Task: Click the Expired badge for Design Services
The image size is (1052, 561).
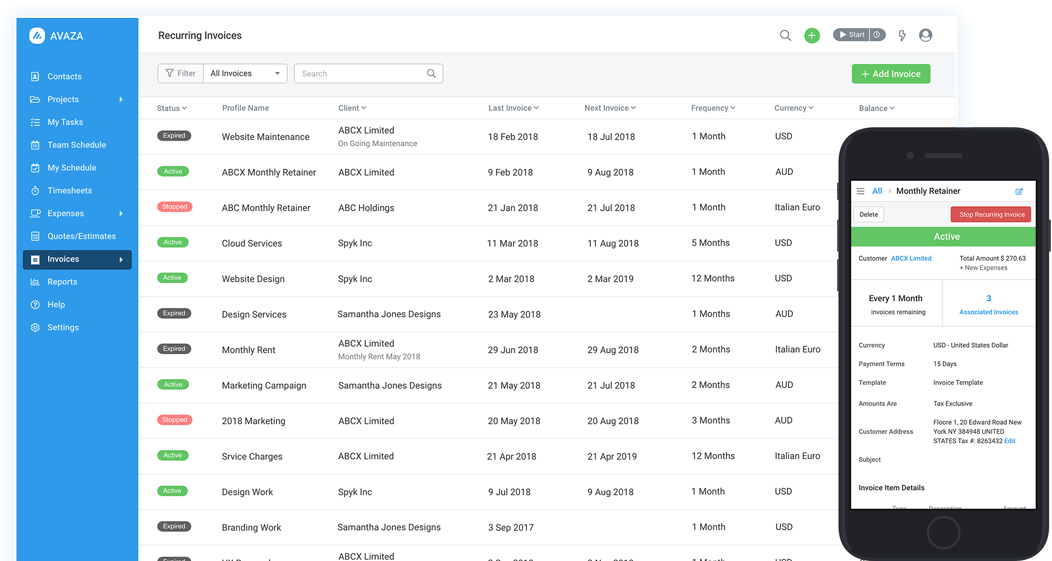Action: 174,313
